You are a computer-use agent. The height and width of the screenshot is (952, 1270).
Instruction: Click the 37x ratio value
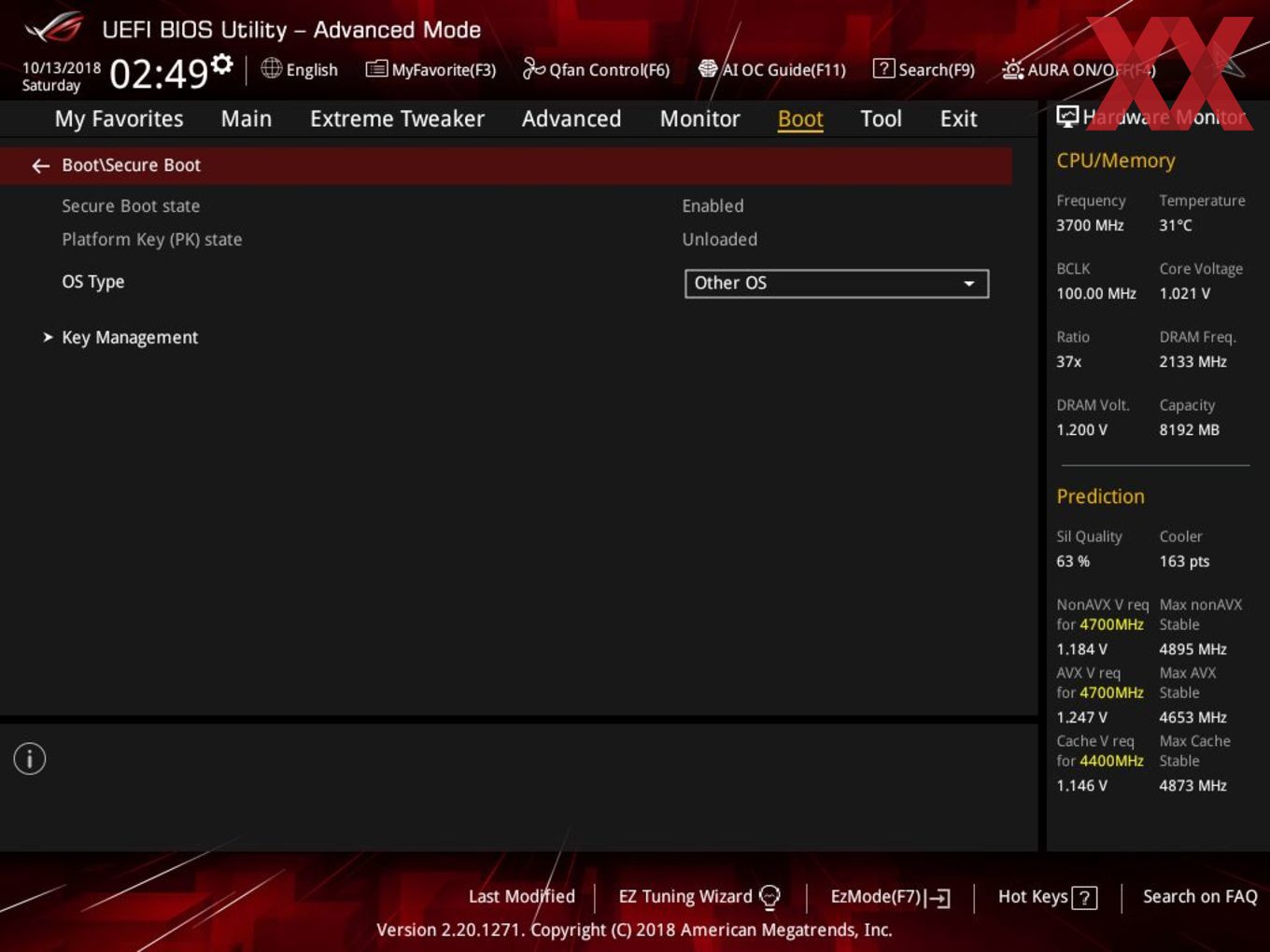coord(1069,362)
